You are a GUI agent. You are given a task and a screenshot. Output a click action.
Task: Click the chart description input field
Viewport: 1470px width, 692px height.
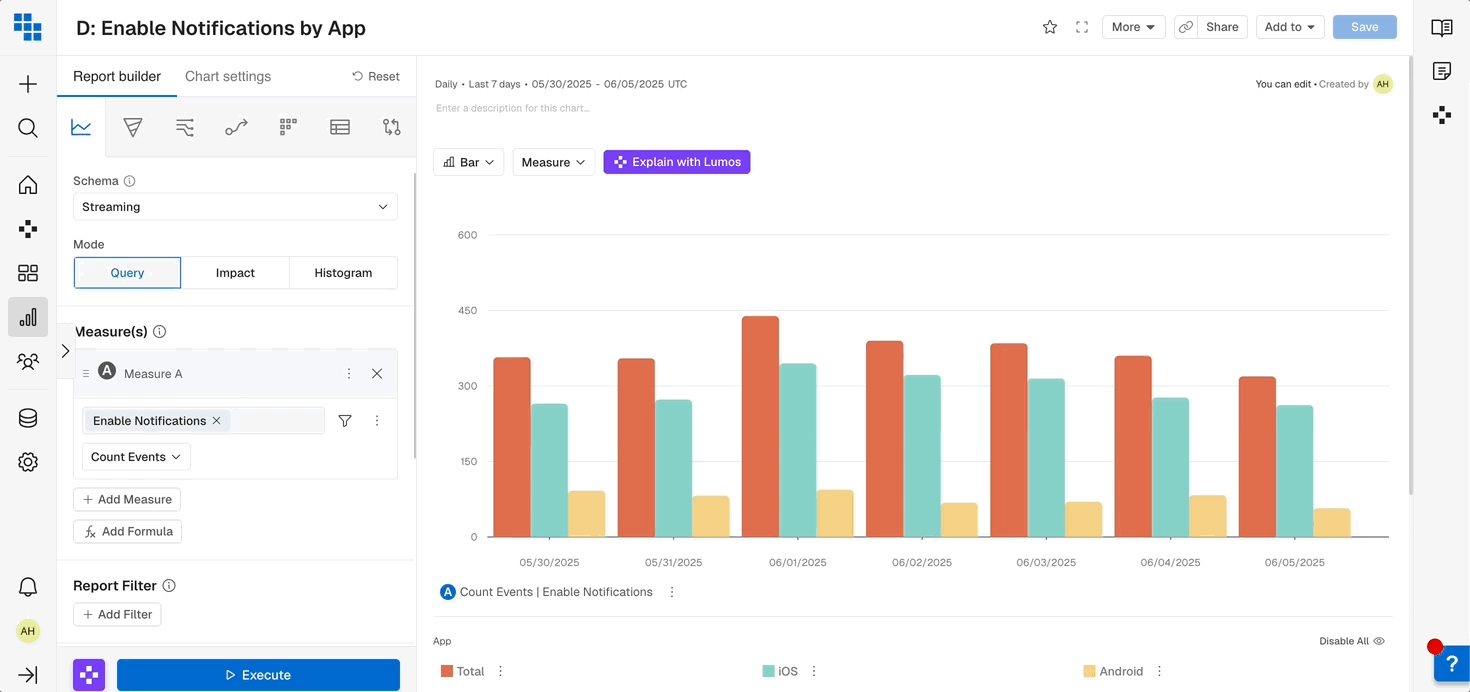(512, 108)
